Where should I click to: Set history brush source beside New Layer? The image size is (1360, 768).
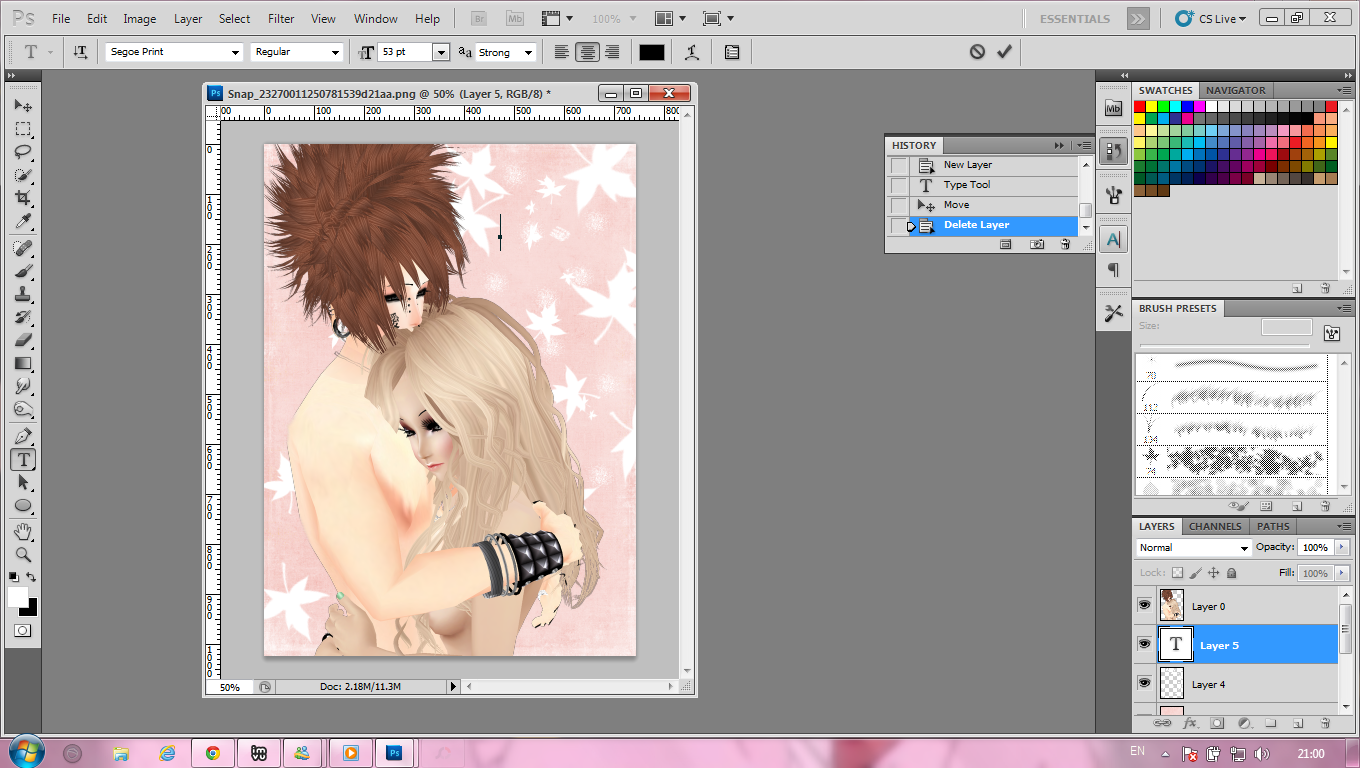point(900,165)
